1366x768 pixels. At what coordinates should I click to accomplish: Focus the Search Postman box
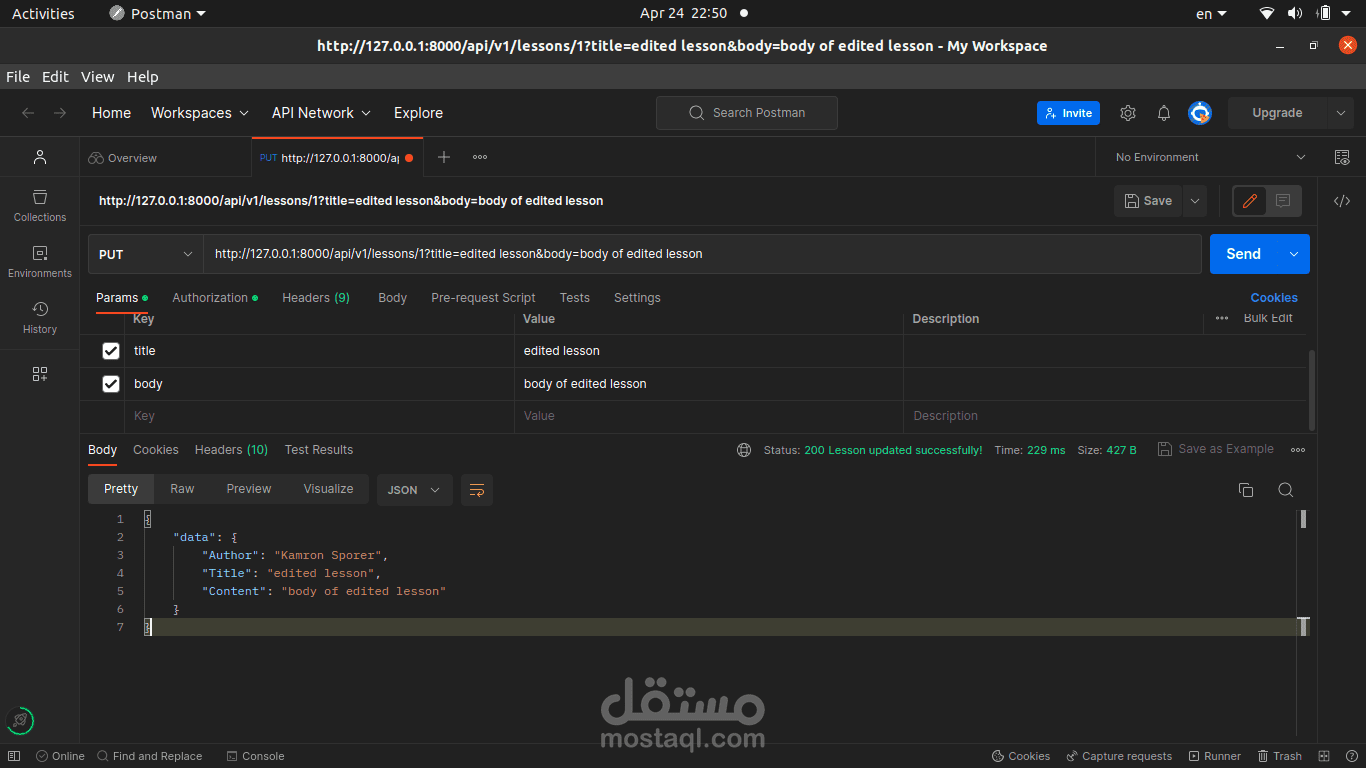[x=747, y=113]
